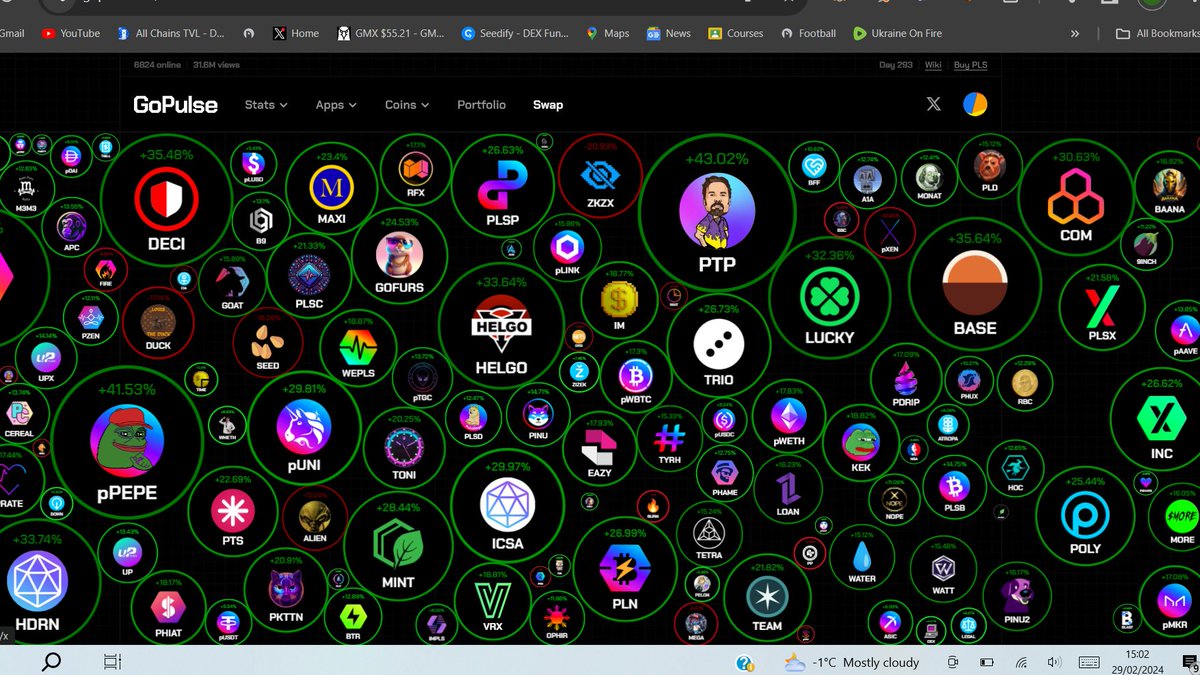Click the PLSX token bubble
The height and width of the screenshot is (675, 1200).
point(1101,308)
